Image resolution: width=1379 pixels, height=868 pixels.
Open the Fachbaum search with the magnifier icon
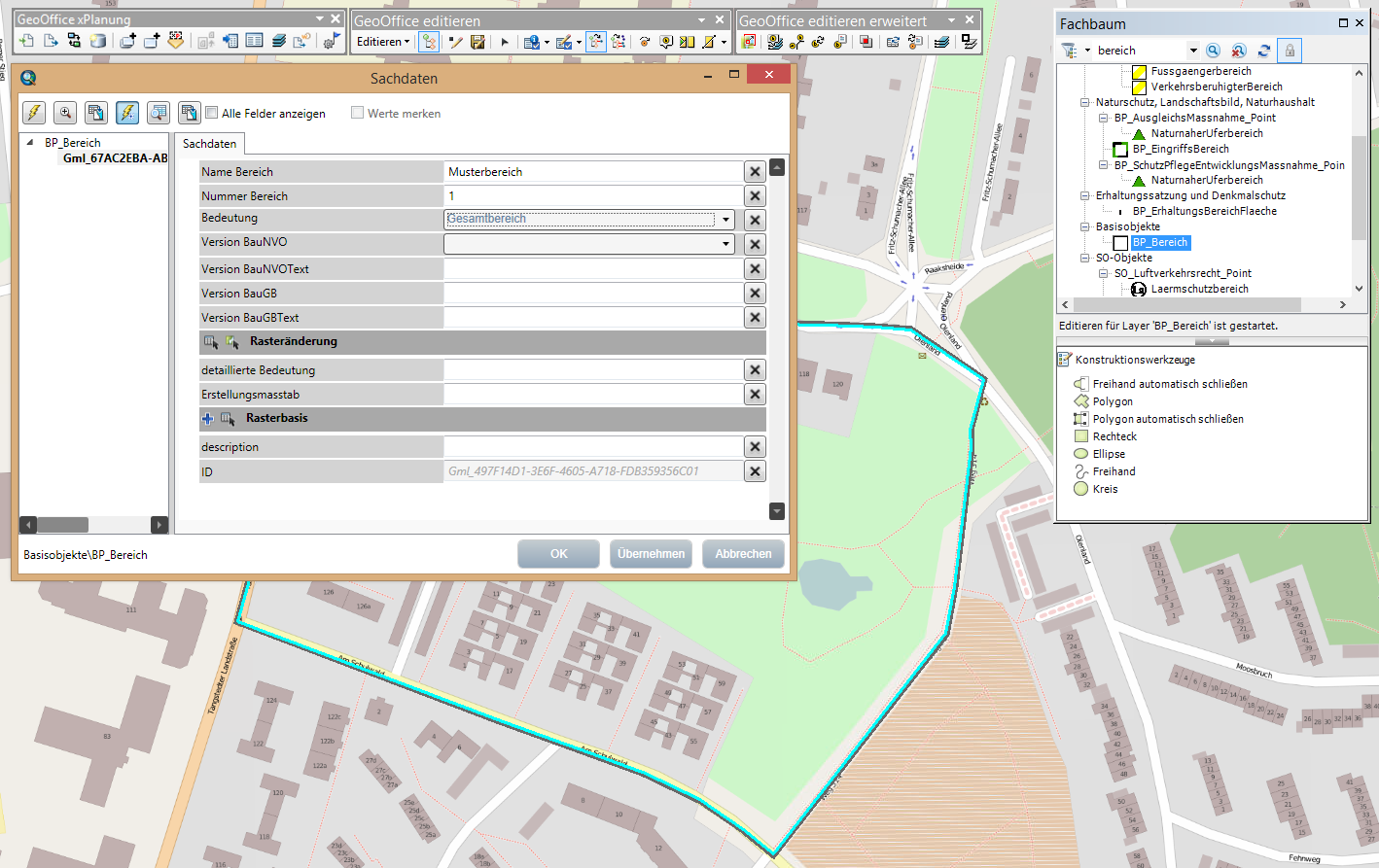[1215, 50]
